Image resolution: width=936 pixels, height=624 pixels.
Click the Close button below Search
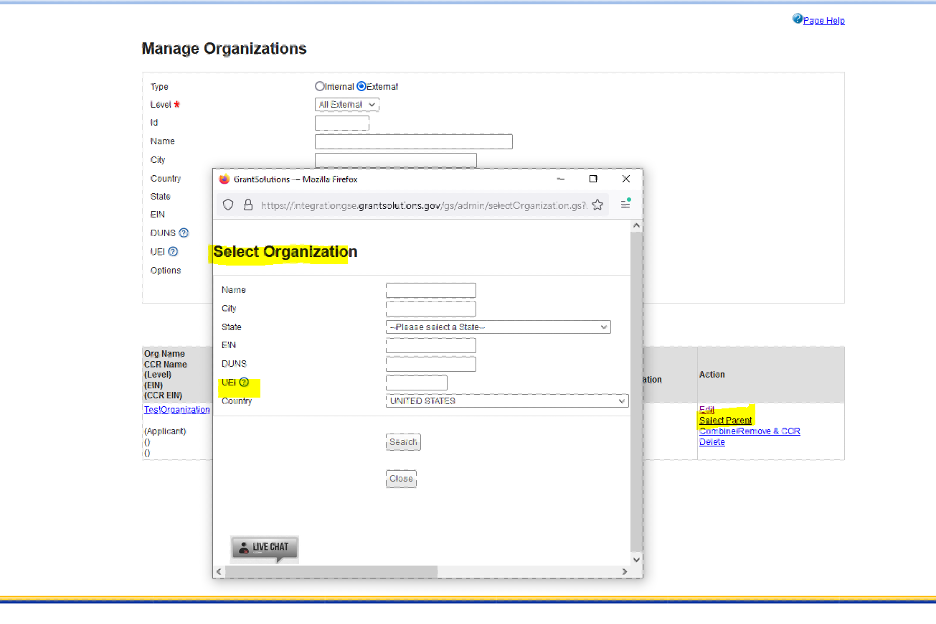tap(401, 479)
